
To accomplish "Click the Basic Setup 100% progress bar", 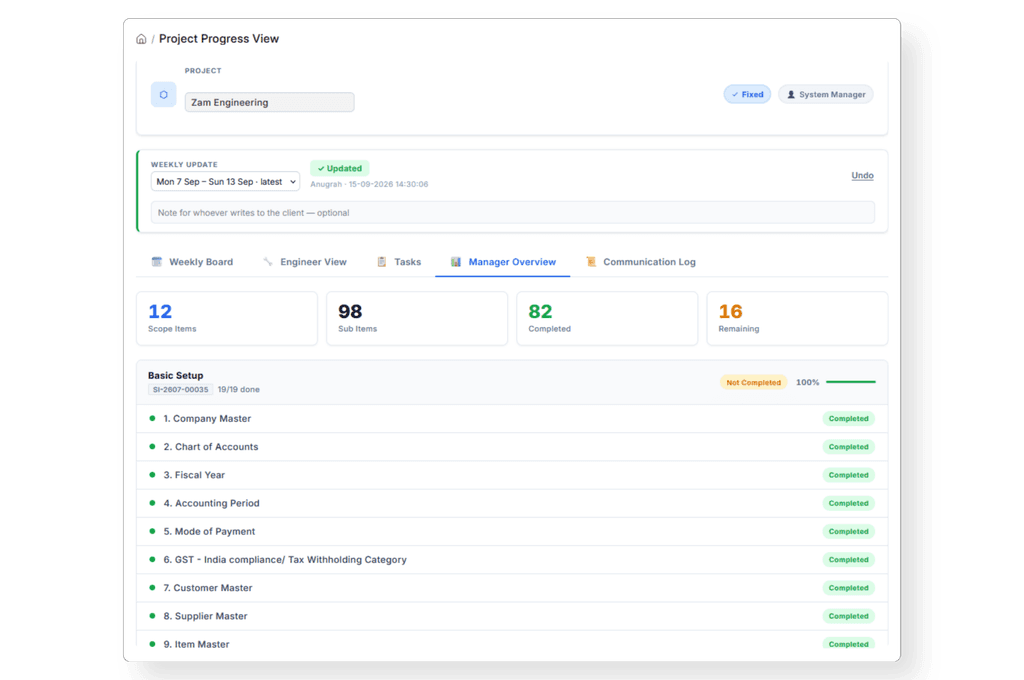I will (850, 382).
